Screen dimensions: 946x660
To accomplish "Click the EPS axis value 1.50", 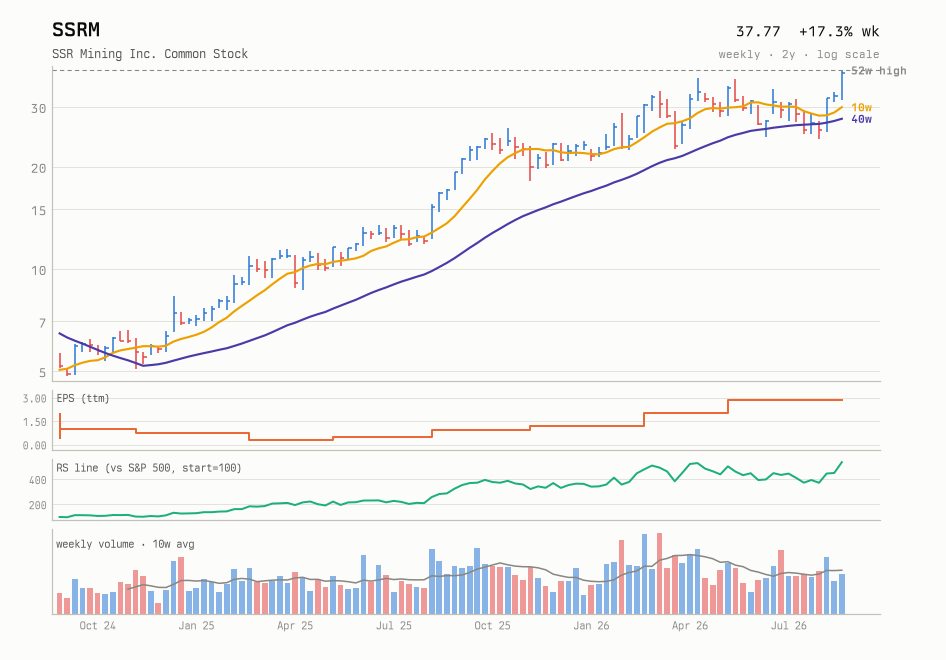I will click(x=34, y=422).
